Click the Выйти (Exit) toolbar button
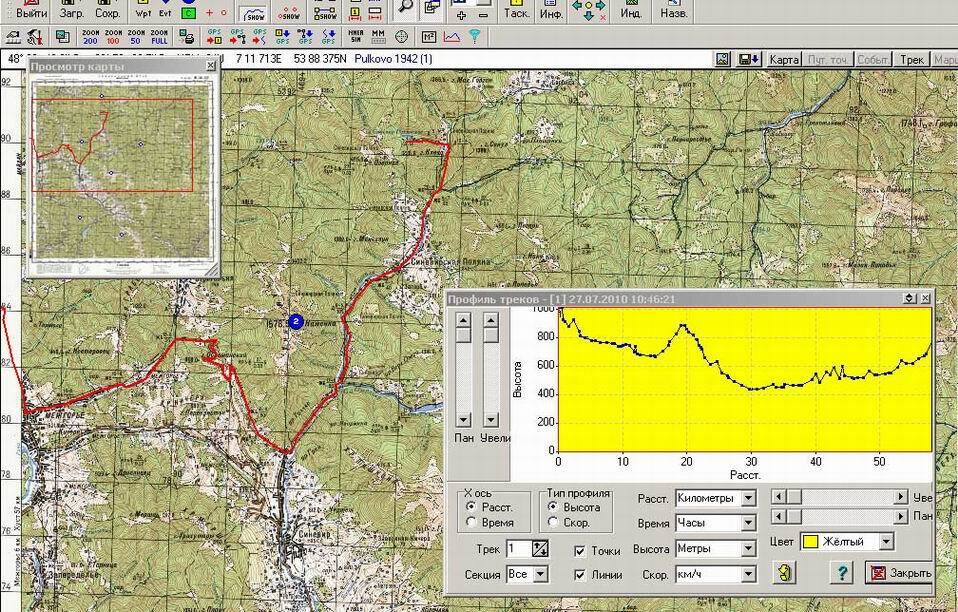The width and height of the screenshot is (958, 612). tap(32, 11)
